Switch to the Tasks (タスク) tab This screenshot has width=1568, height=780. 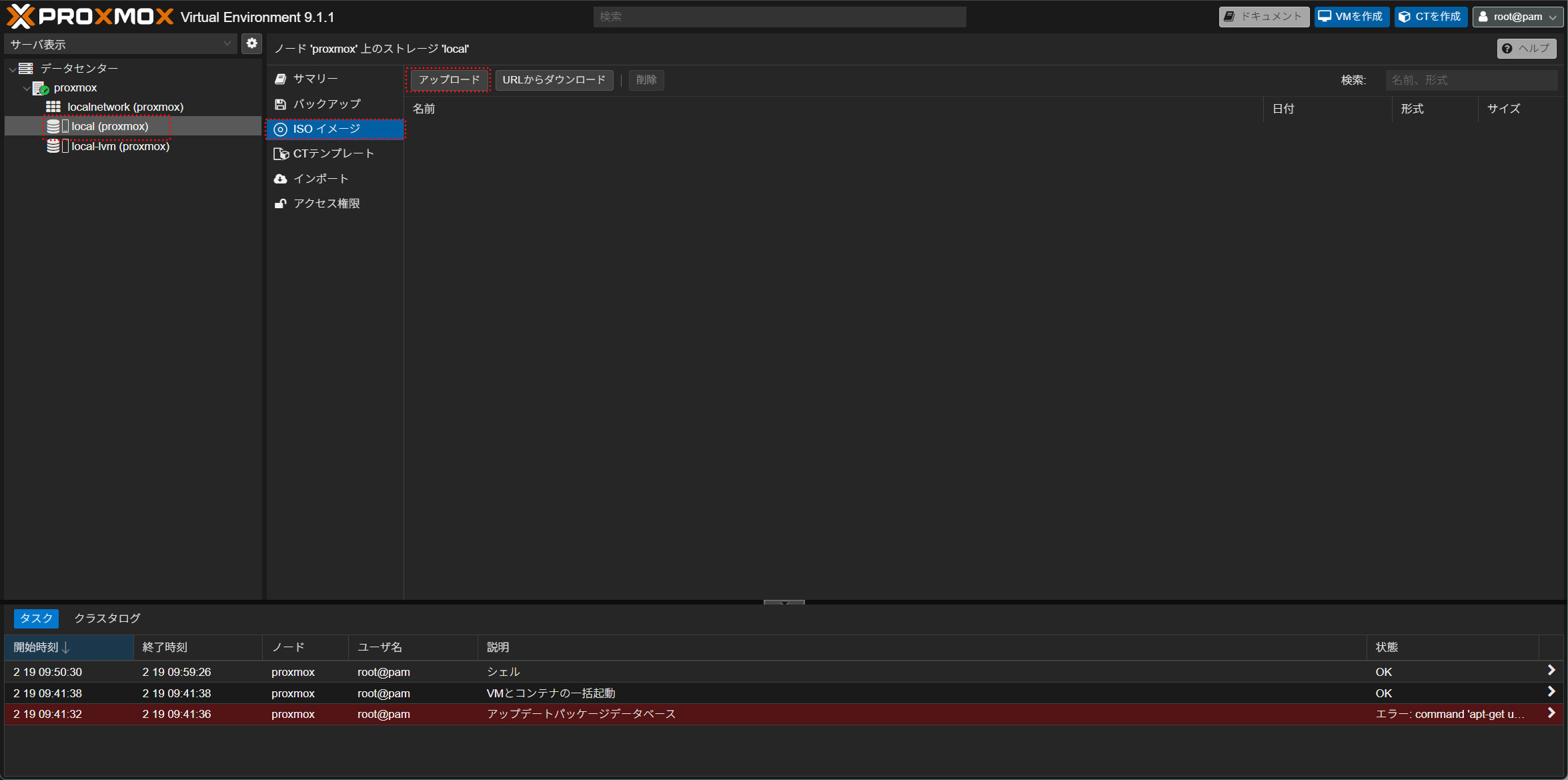(x=36, y=619)
